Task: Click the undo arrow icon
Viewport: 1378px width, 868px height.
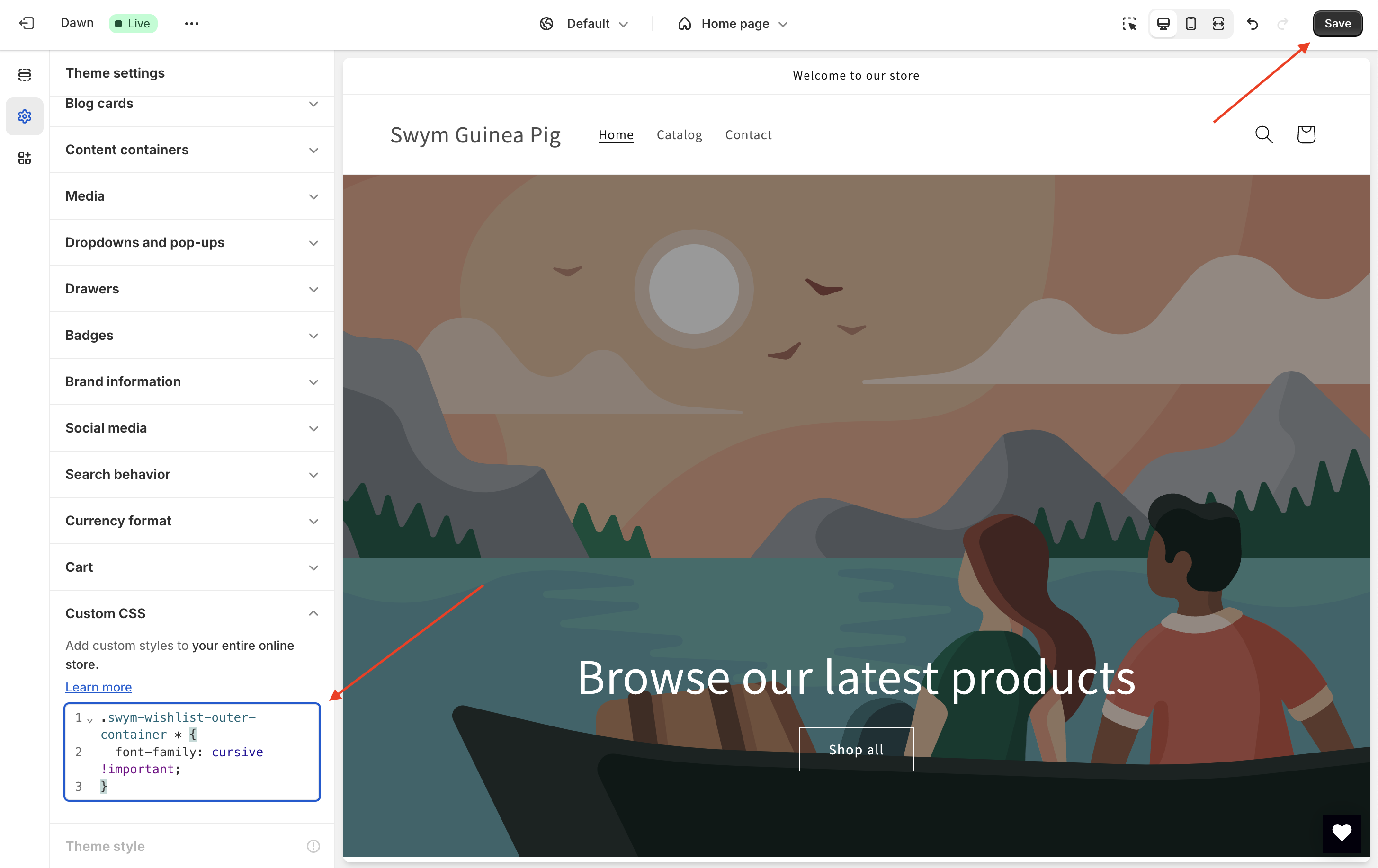Action: 1253,24
